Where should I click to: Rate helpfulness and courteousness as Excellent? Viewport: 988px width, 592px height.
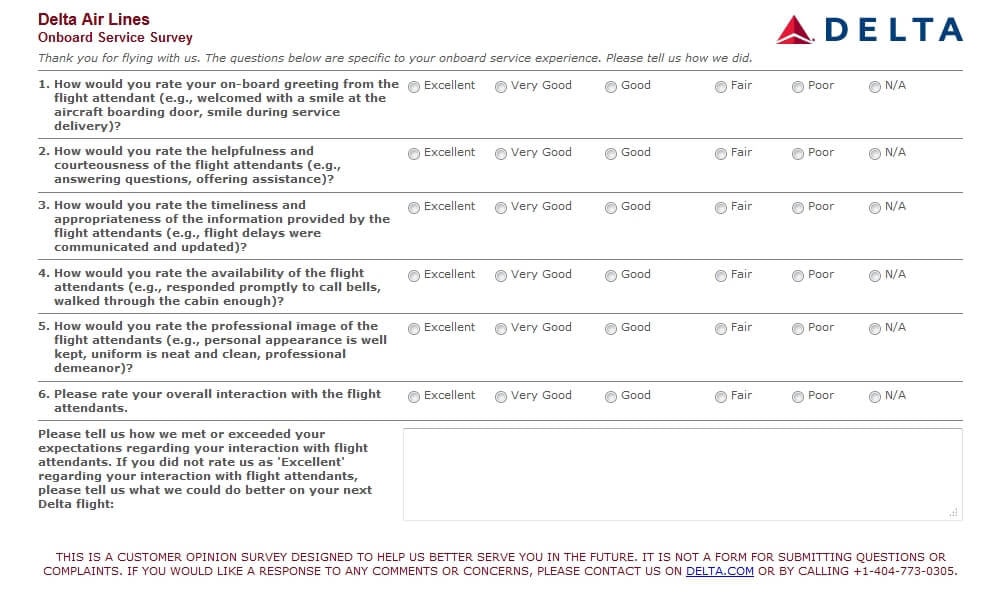[x=414, y=154]
